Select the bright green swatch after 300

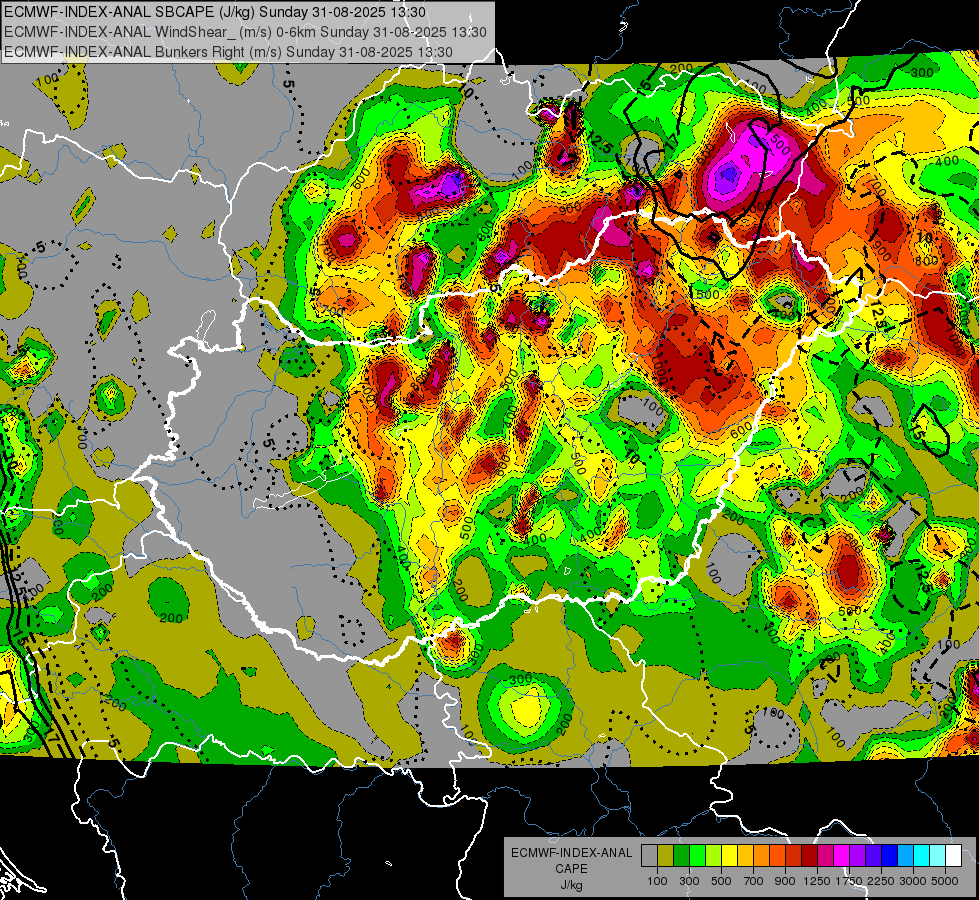pos(697,856)
